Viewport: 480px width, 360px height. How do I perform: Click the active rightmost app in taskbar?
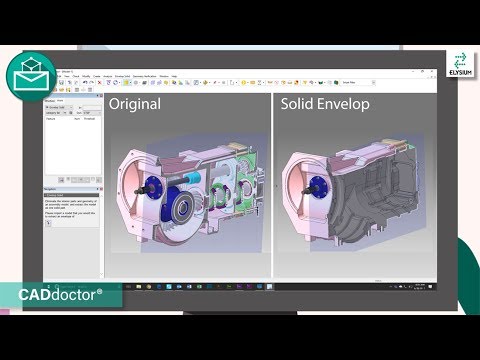tap(269, 286)
